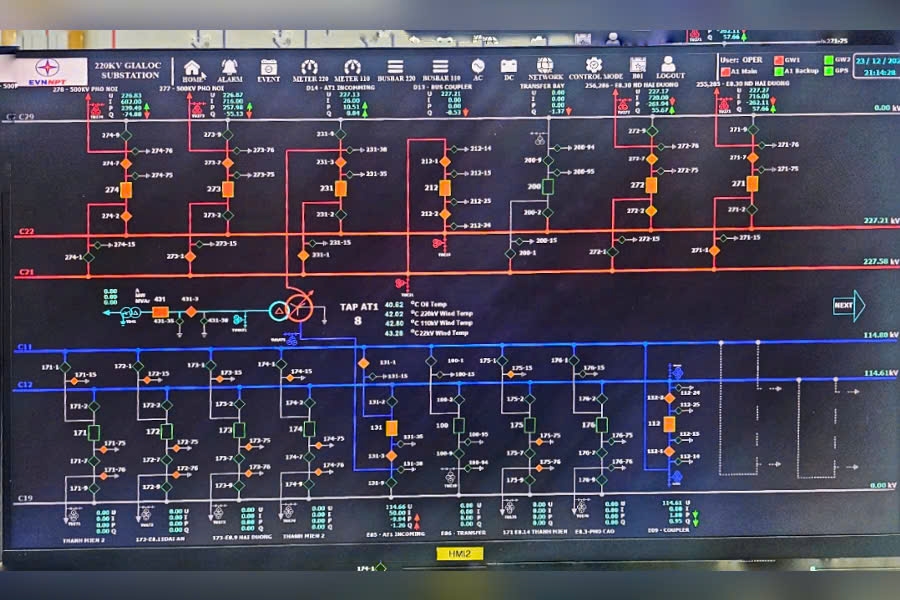900x600 pixels.
Task: Open the METER 220 gauge icon
Action: (309, 68)
